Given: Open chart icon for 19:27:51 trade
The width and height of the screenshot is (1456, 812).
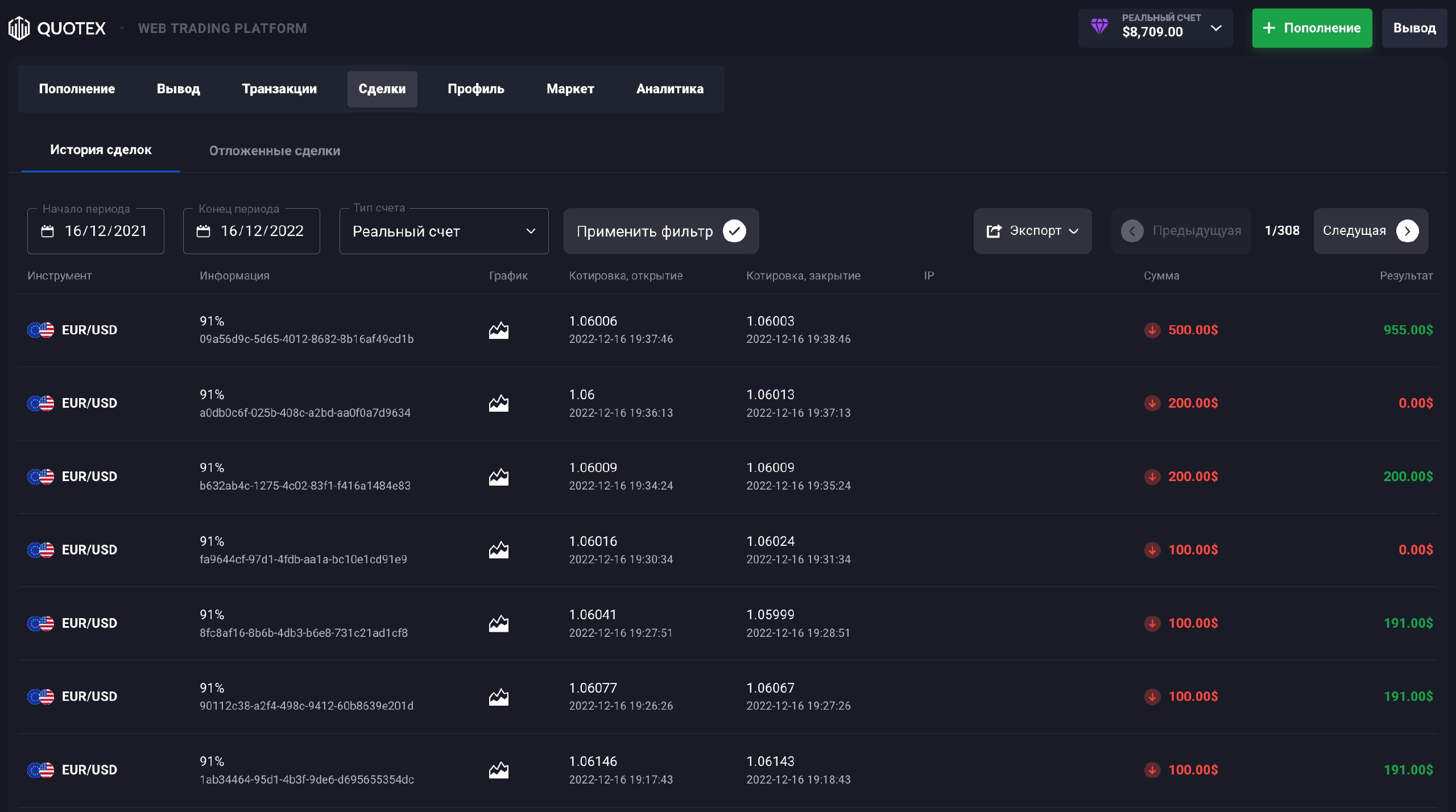Looking at the screenshot, I should (499, 623).
